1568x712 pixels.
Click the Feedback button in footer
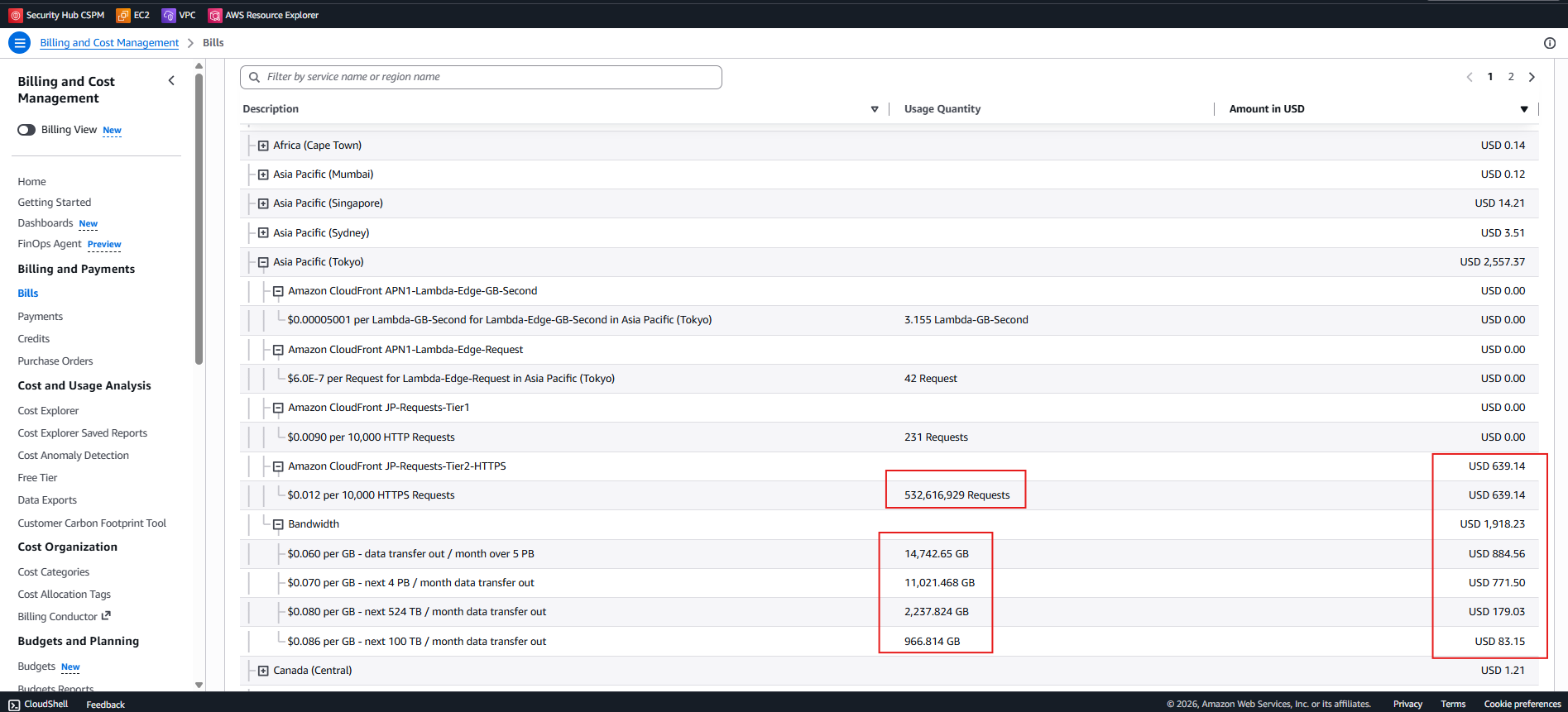tap(106, 705)
